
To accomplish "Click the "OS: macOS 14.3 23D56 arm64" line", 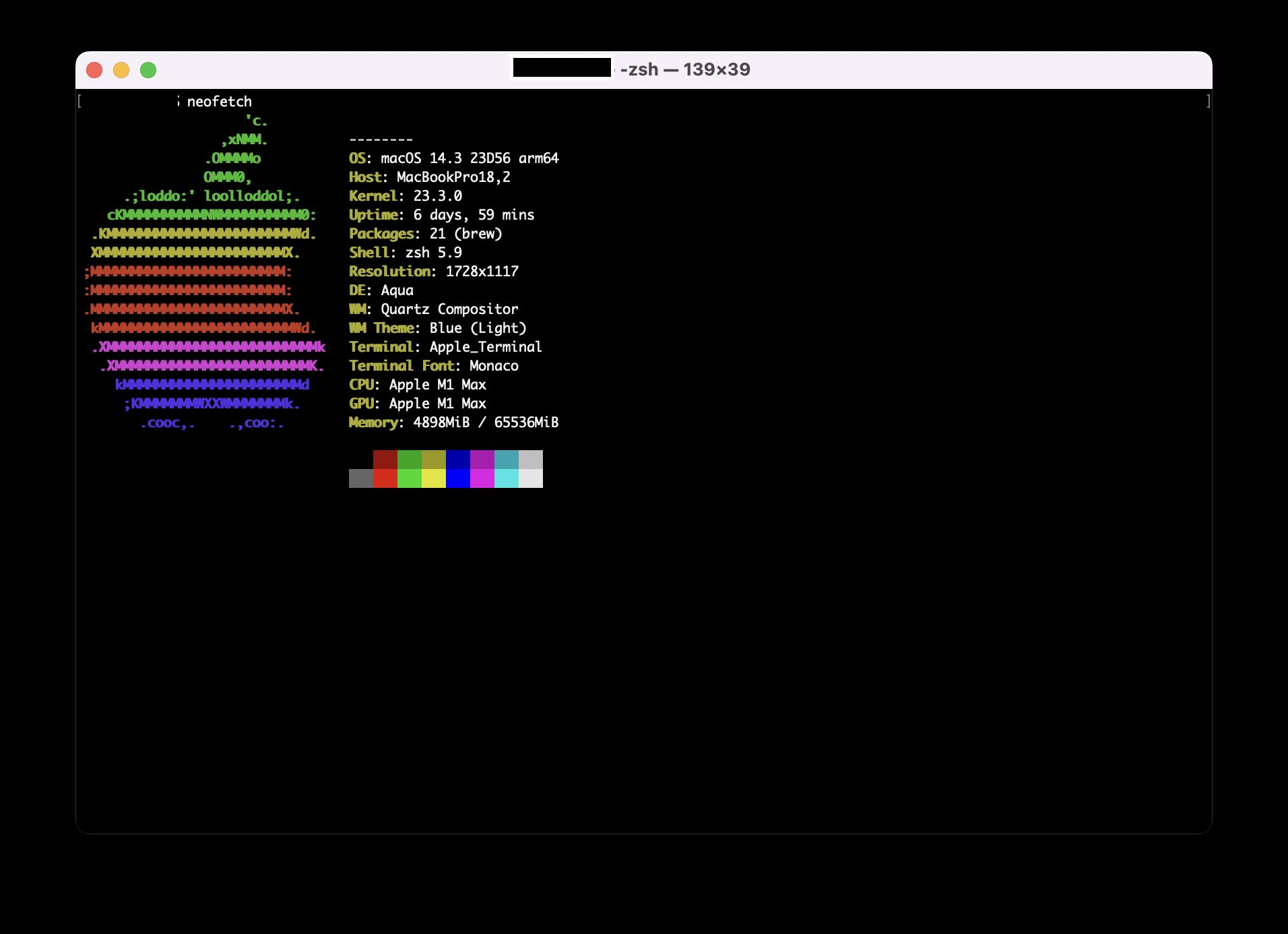I will pyautogui.click(x=454, y=158).
